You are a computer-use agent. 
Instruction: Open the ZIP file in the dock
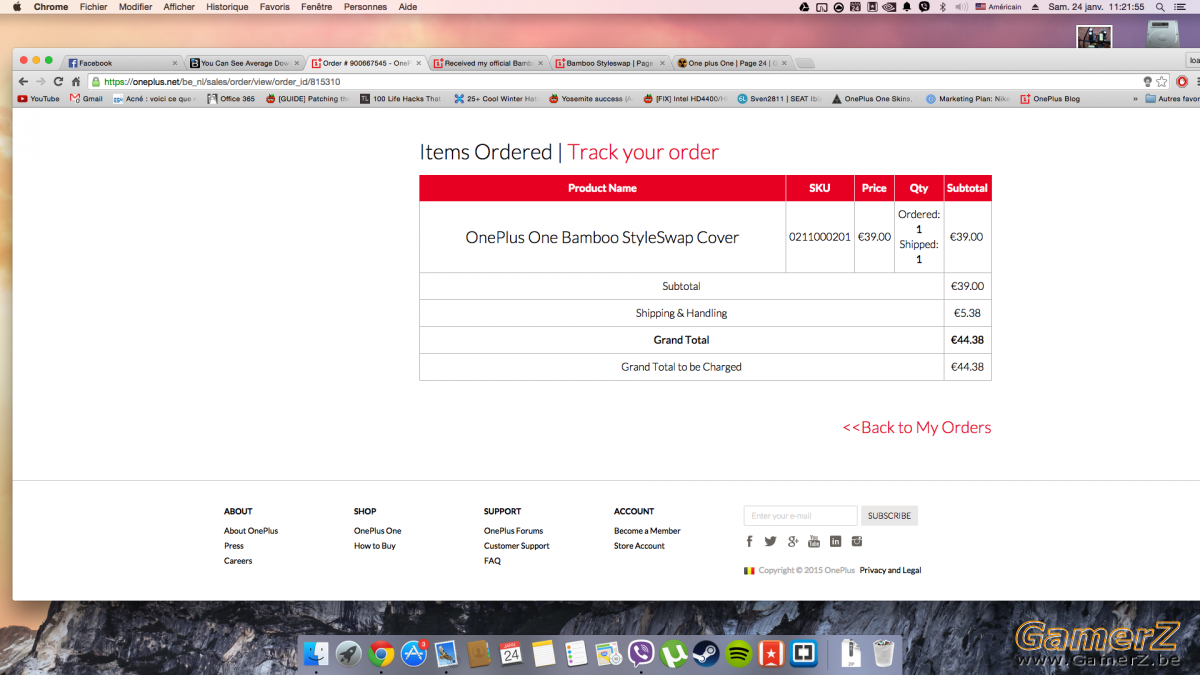pyautogui.click(x=851, y=654)
